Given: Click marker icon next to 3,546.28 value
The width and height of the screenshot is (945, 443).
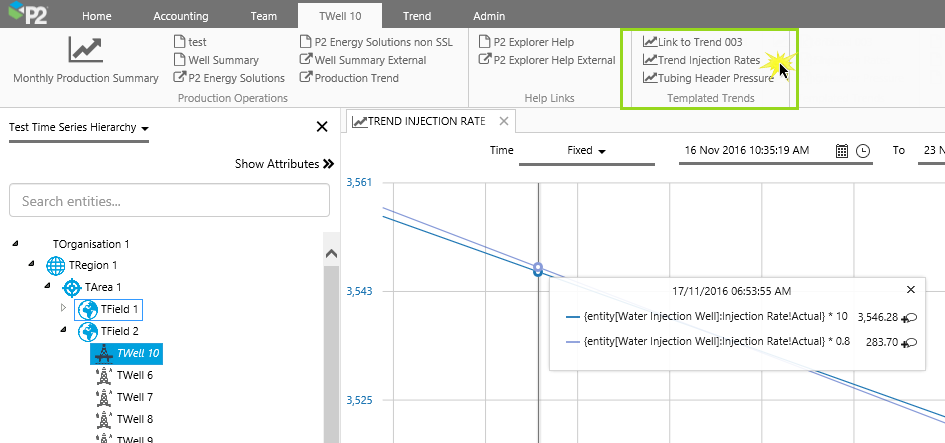Looking at the screenshot, I should (x=909, y=317).
